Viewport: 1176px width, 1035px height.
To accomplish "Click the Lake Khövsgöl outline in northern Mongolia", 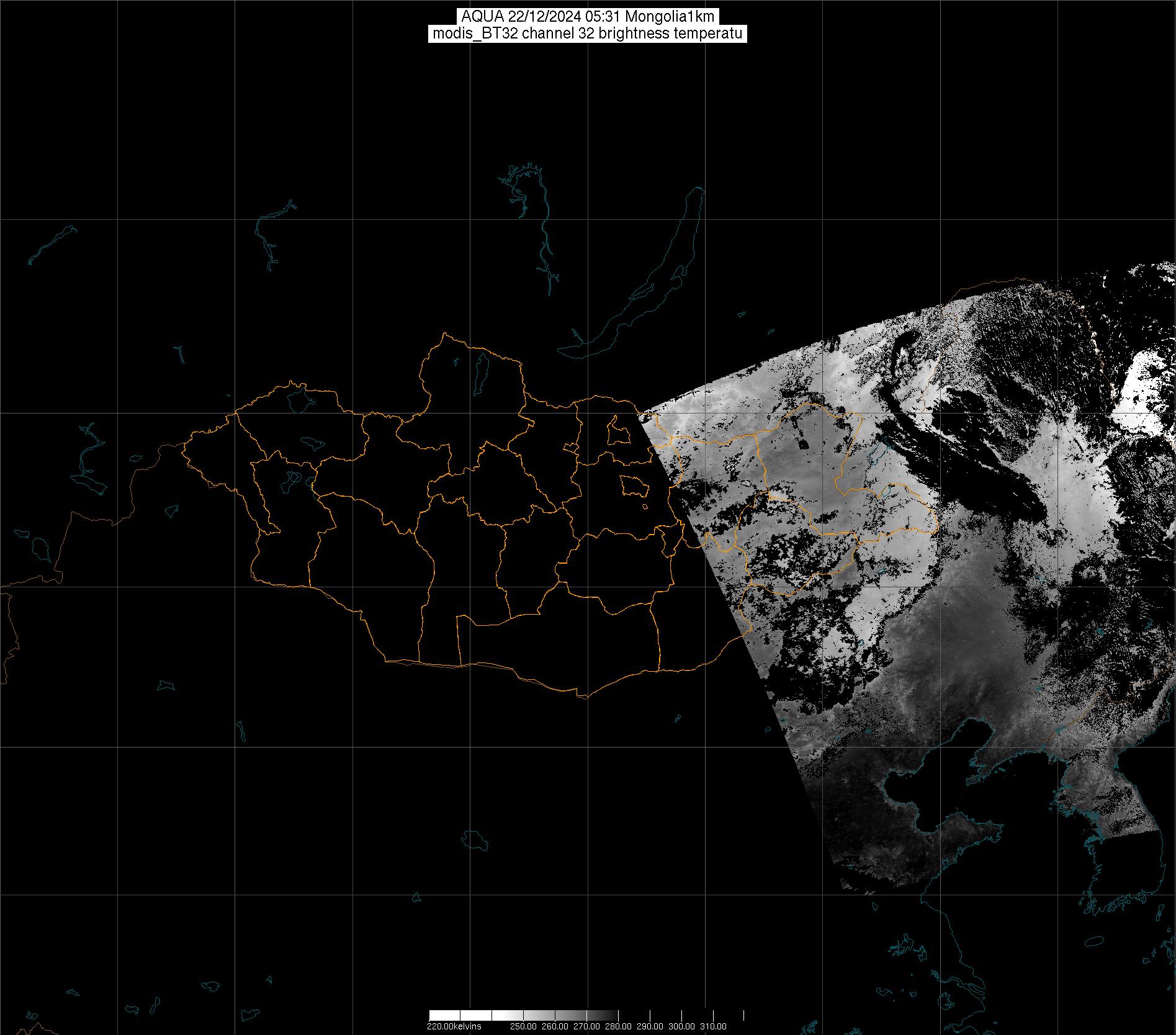I will tap(480, 371).
